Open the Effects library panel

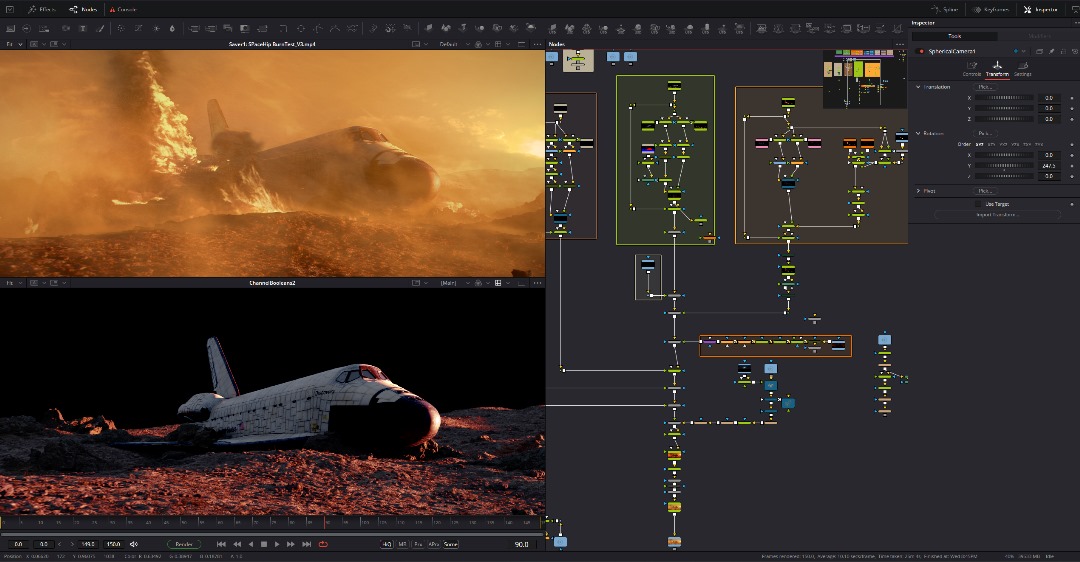tap(42, 10)
